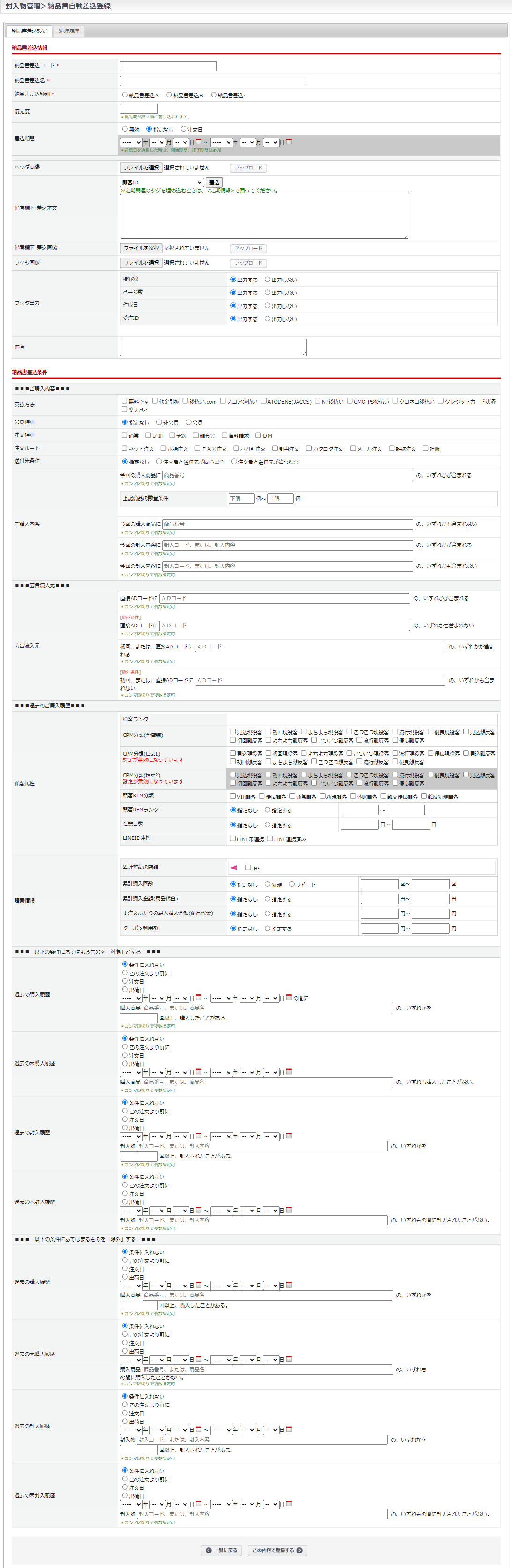
Task: Open the 差込期間 start year dropdown
Action: click(131, 142)
